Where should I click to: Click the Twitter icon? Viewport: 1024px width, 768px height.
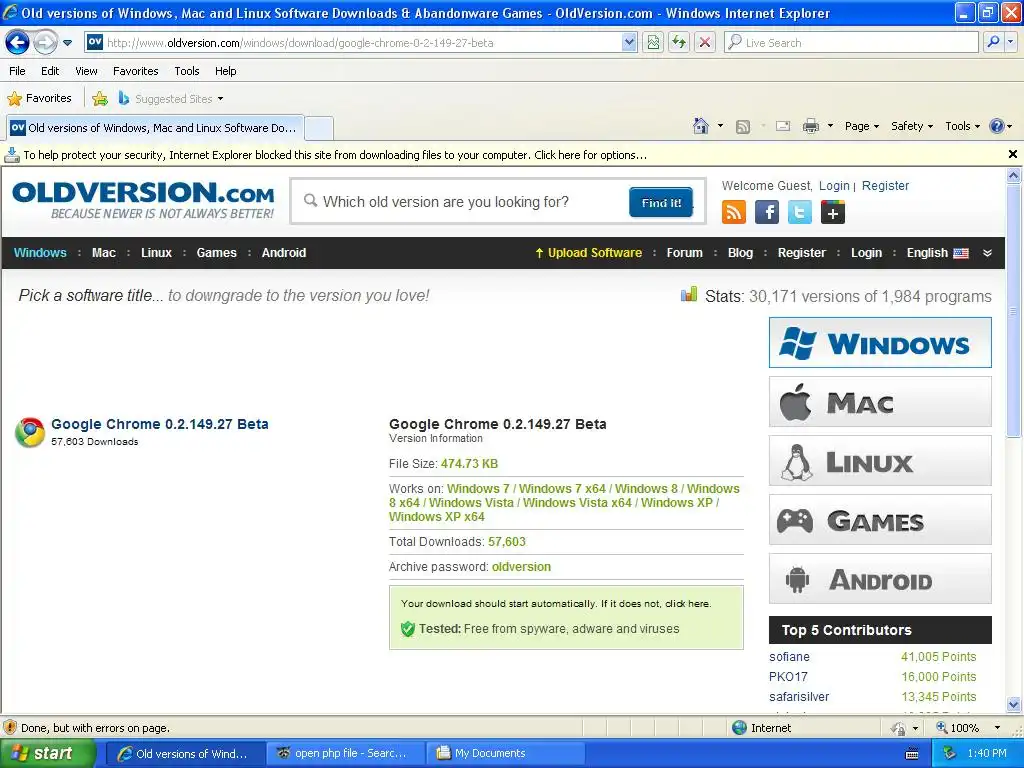coord(799,212)
